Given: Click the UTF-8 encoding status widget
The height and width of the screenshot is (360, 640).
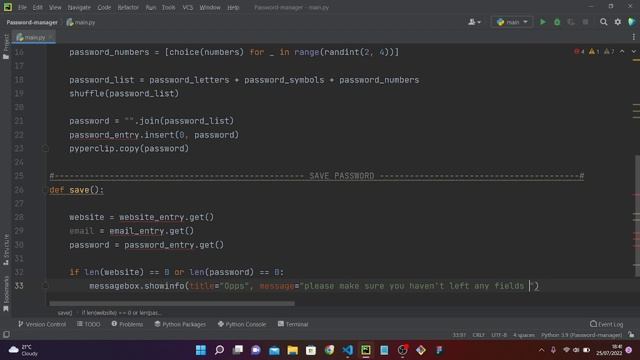Looking at the screenshot, I should [x=499, y=335].
